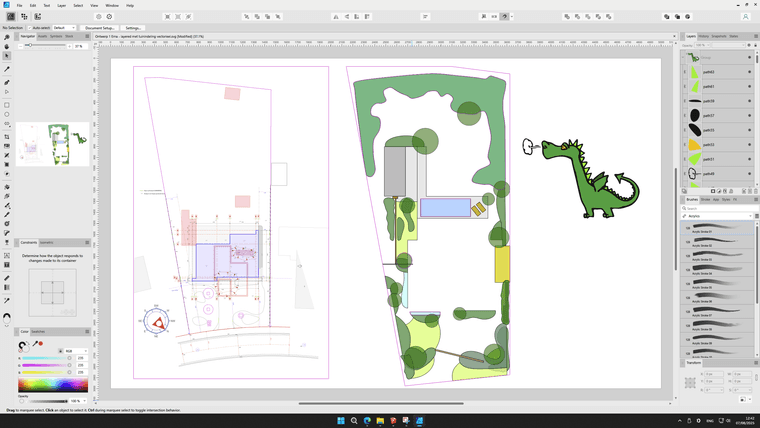Click the Navigator zoom percentage field
This screenshot has height=428, width=760.
(x=79, y=46)
